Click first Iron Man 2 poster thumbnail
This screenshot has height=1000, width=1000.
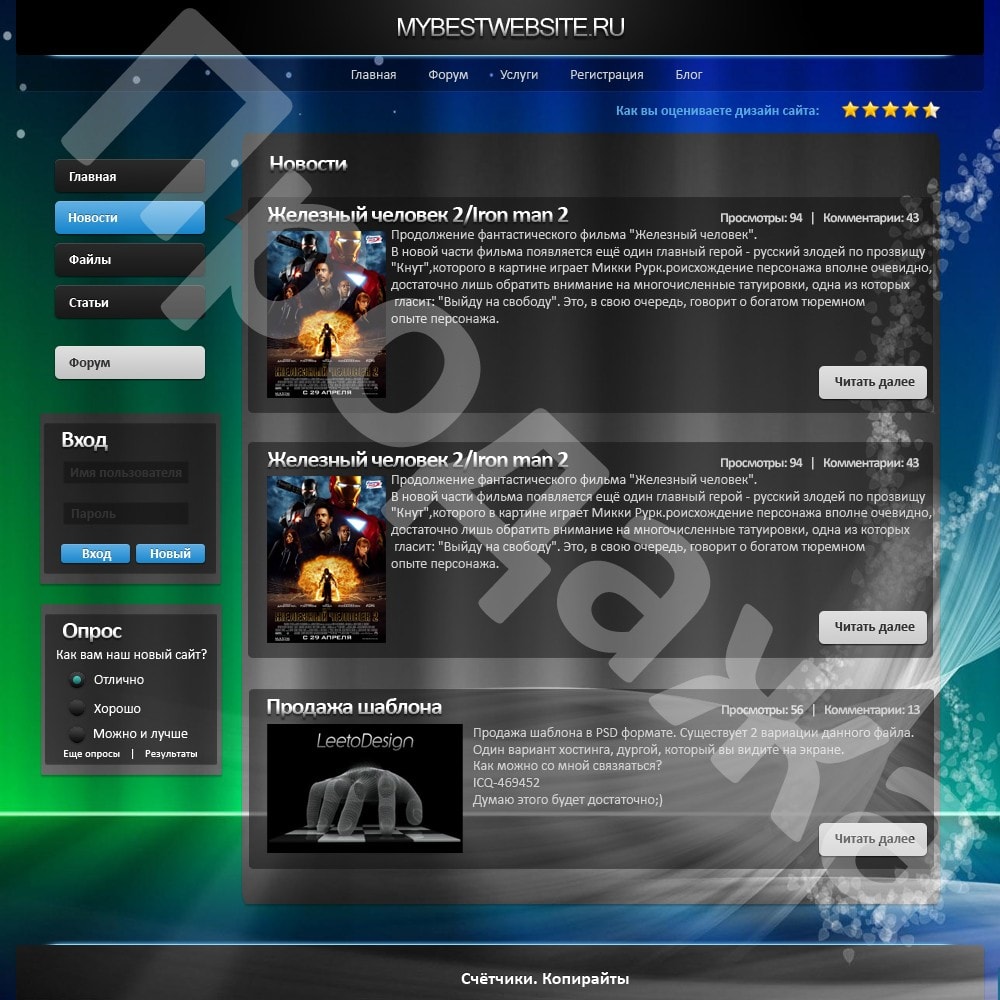coord(326,314)
